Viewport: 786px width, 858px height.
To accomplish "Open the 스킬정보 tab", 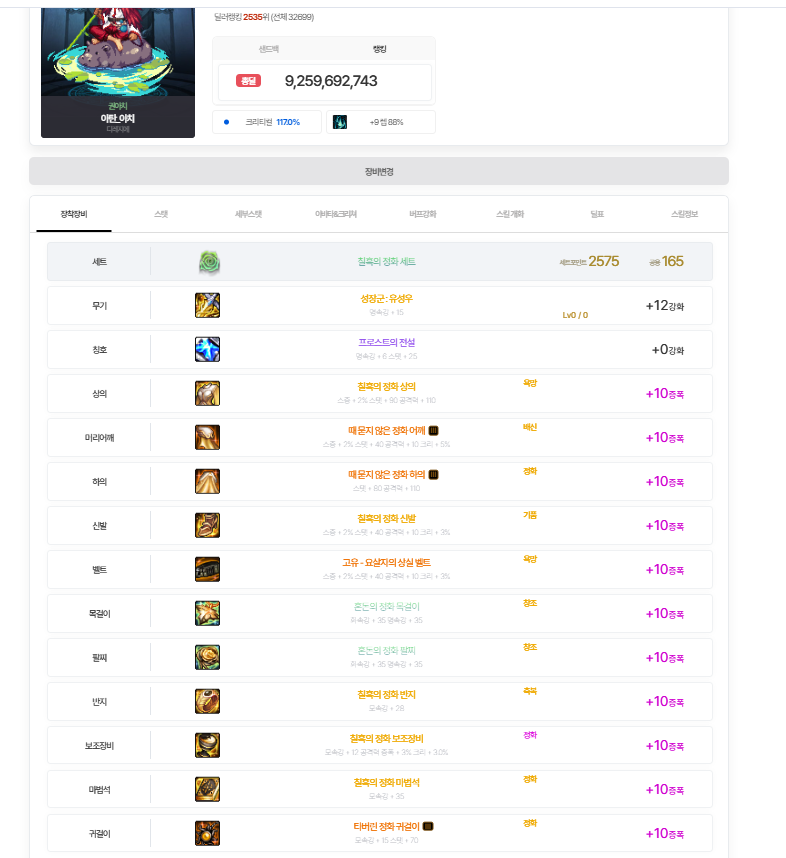I will pos(684,214).
